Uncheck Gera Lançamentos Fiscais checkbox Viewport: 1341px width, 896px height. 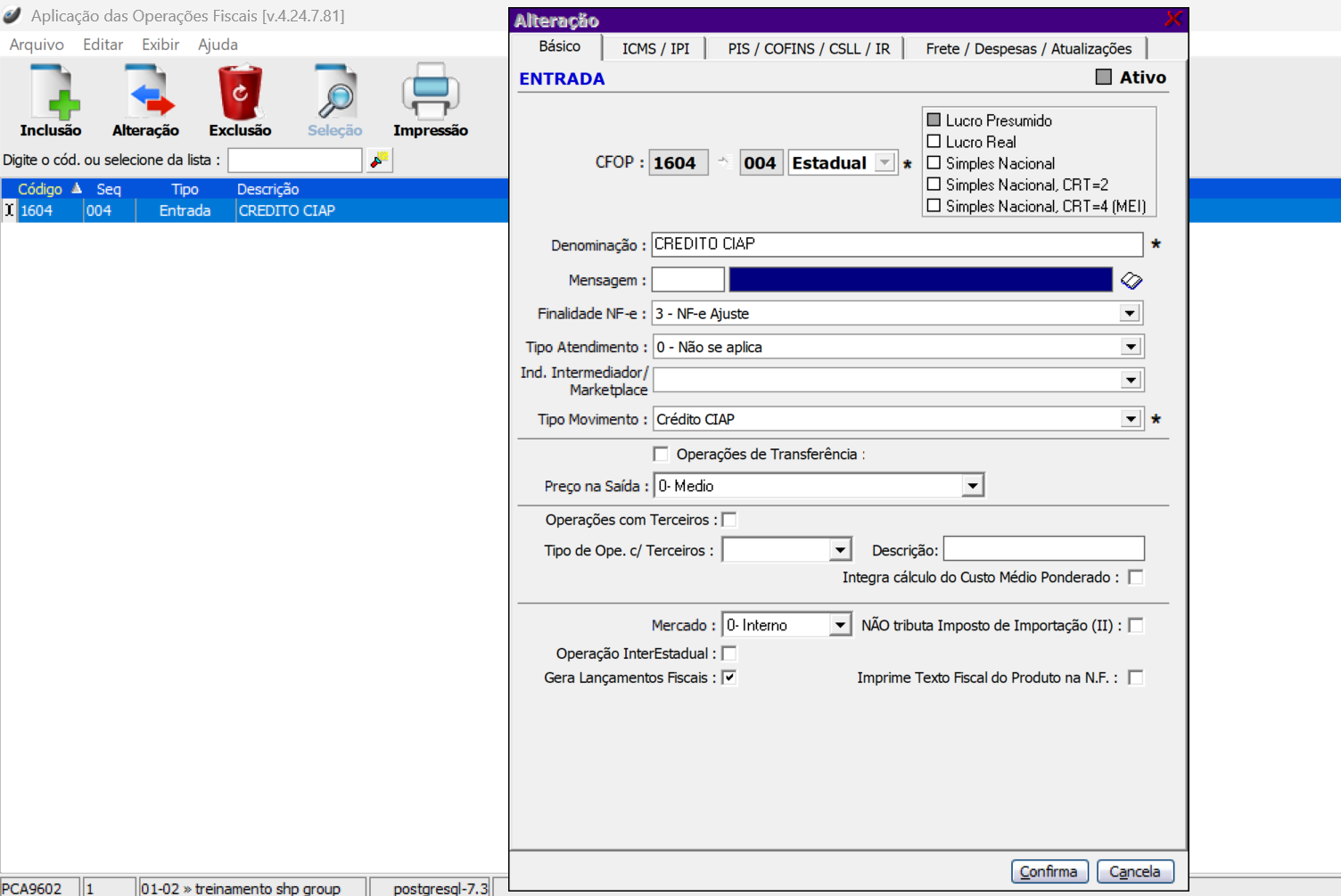point(729,678)
